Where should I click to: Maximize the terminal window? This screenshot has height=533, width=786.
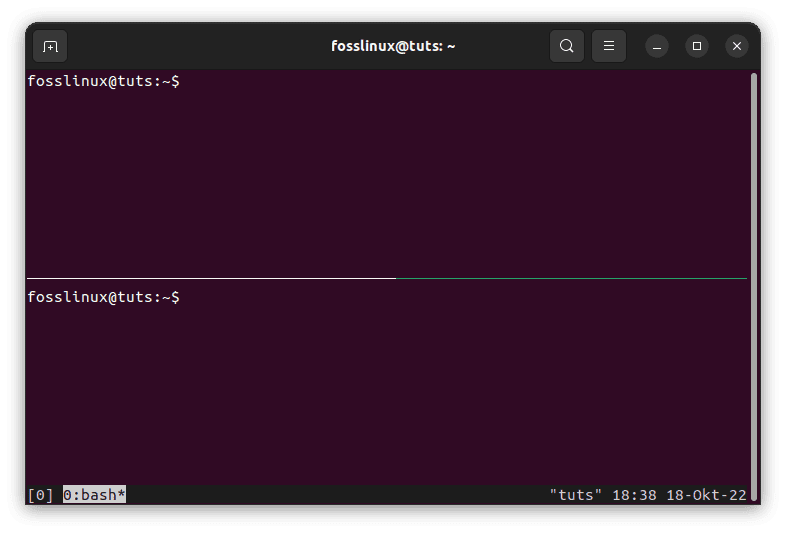pos(697,46)
